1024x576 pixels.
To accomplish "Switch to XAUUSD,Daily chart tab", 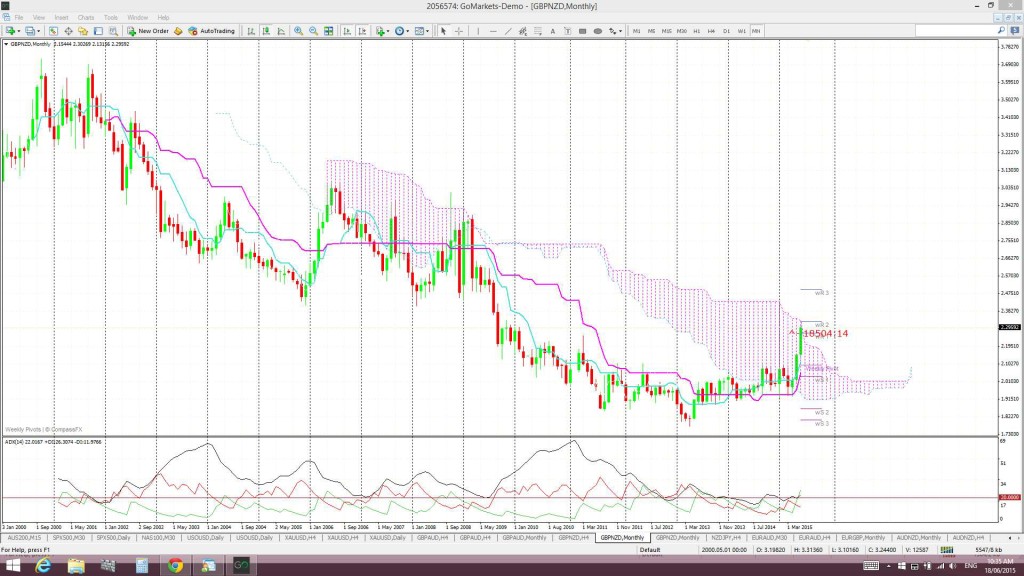I will (387, 537).
